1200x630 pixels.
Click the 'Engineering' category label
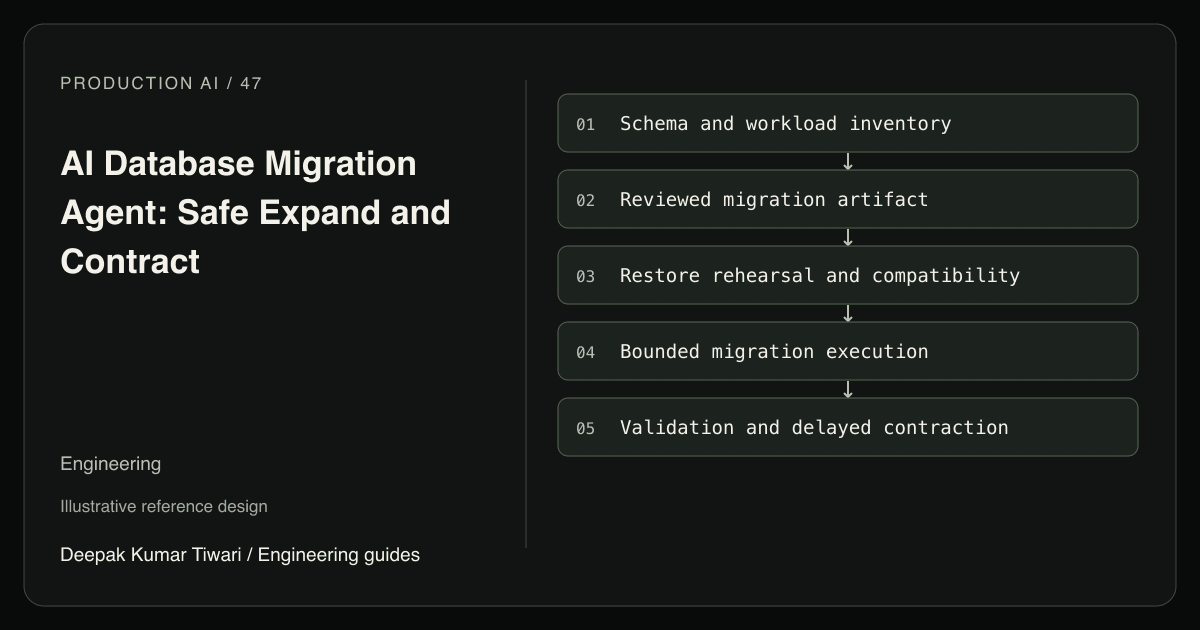click(110, 464)
